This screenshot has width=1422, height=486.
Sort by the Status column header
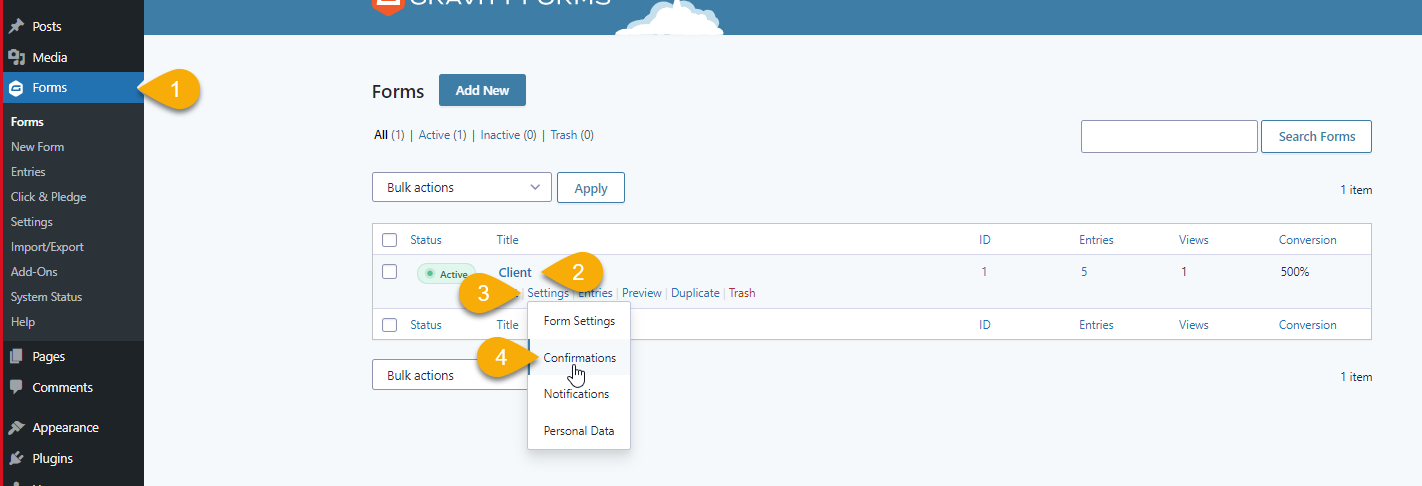426,240
